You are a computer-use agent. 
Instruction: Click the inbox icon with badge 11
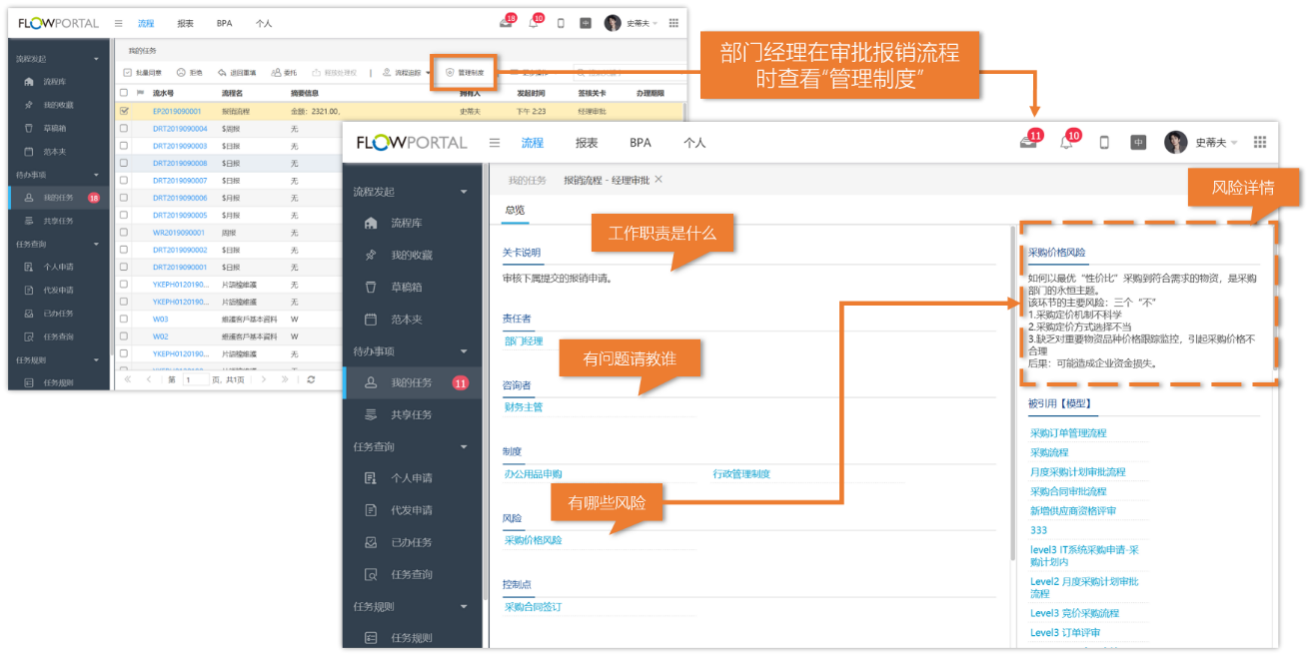point(1028,142)
